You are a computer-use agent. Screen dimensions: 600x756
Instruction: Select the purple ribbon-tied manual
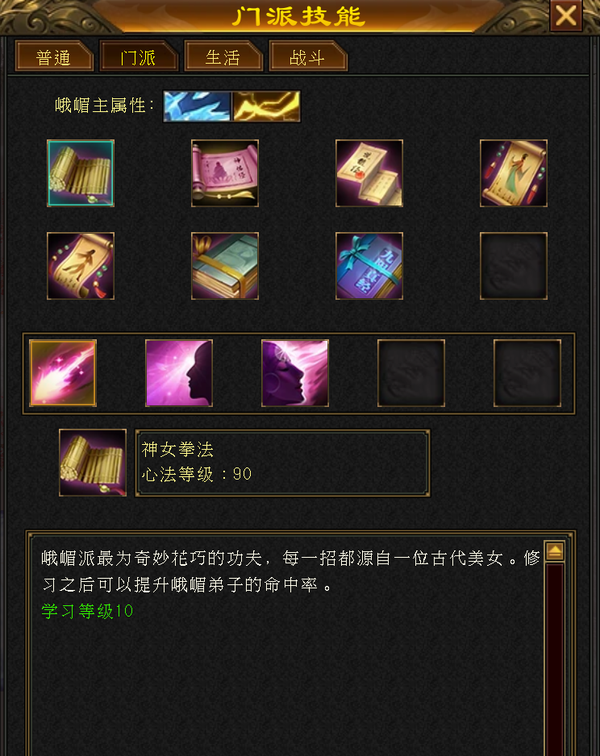pos(369,266)
